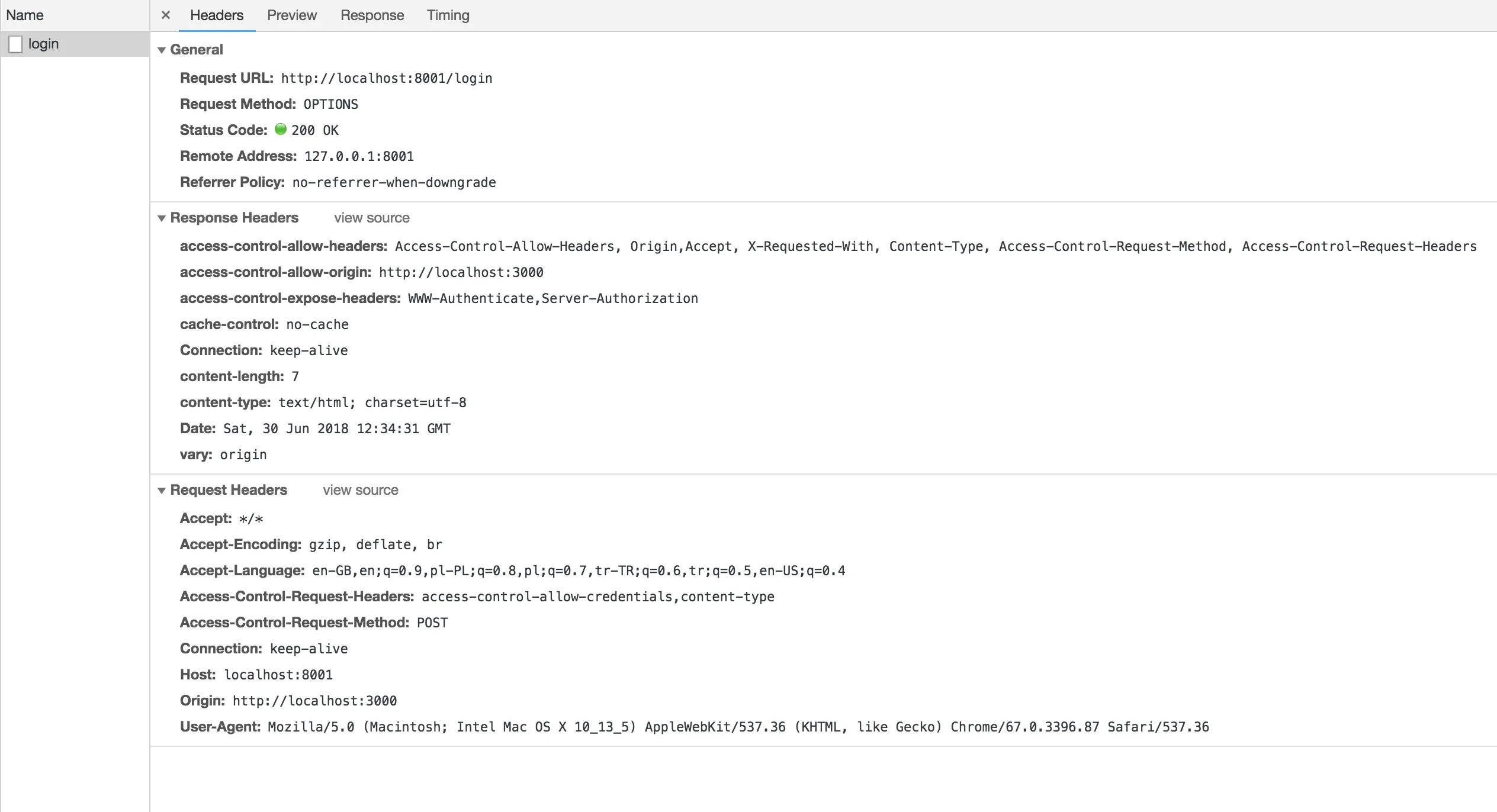The height and width of the screenshot is (812, 1497).
Task: Switch to the Timing tab
Action: pos(448,15)
